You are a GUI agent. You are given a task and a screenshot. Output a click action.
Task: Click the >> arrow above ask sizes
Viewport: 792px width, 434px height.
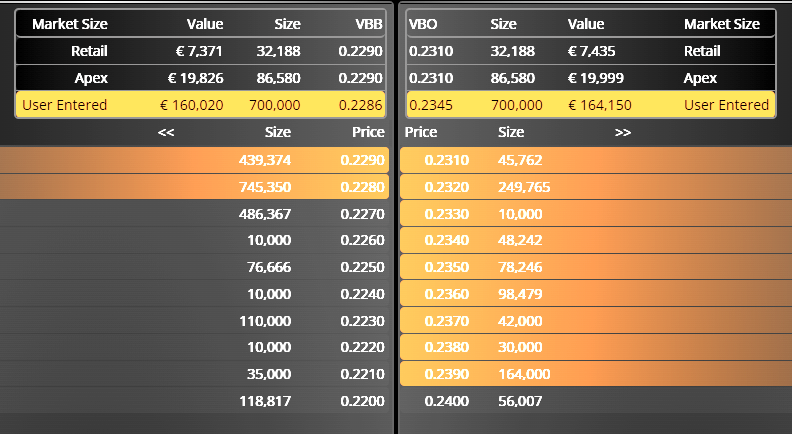coord(623,132)
